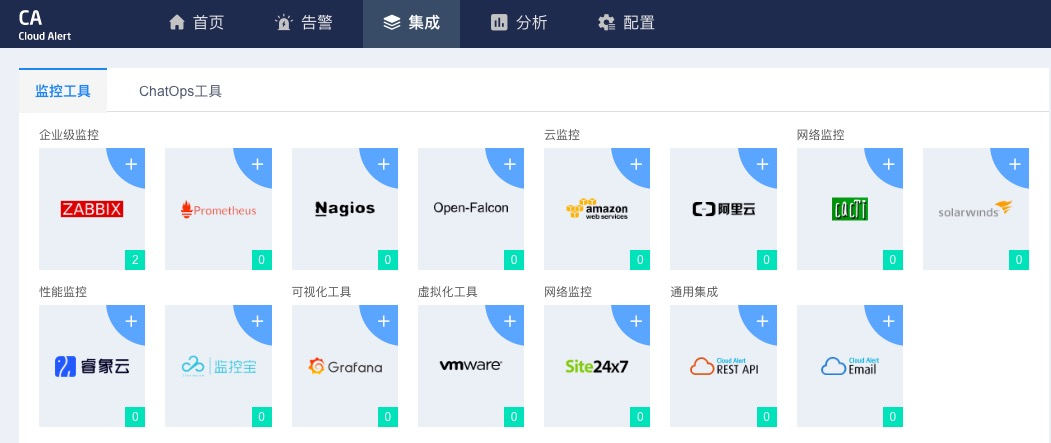Click the 监控宝 logo card
1051x443 pixels.
(x=218, y=366)
